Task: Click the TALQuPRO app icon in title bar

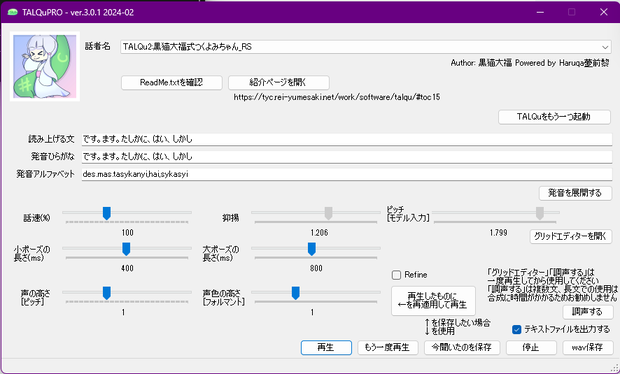Action: 13,12
